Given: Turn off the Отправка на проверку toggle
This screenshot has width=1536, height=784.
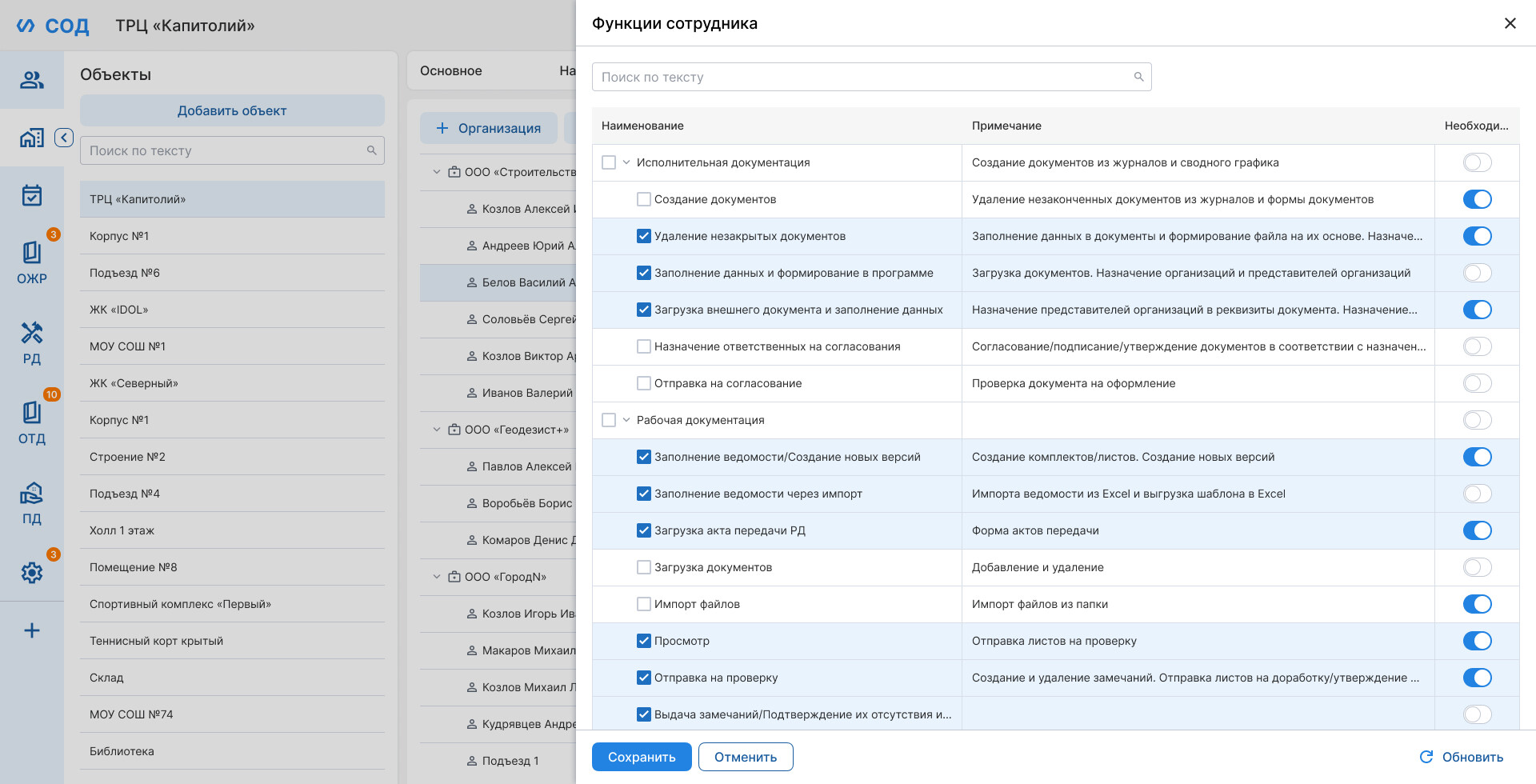Looking at the screenshot, I should point(1477,678).
